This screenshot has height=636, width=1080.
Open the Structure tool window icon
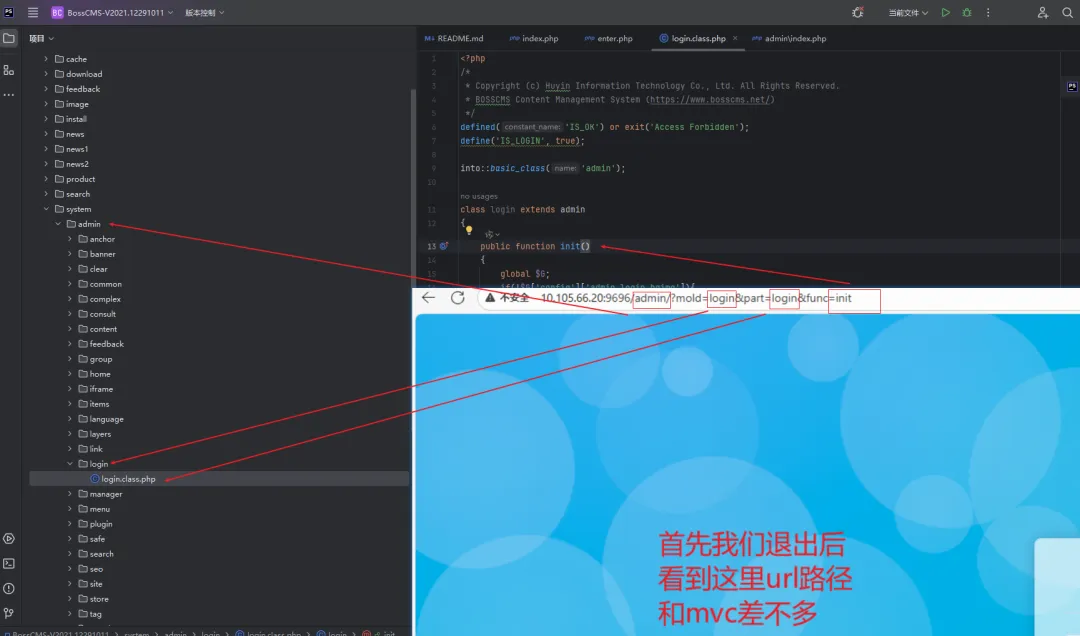[9, 70]
